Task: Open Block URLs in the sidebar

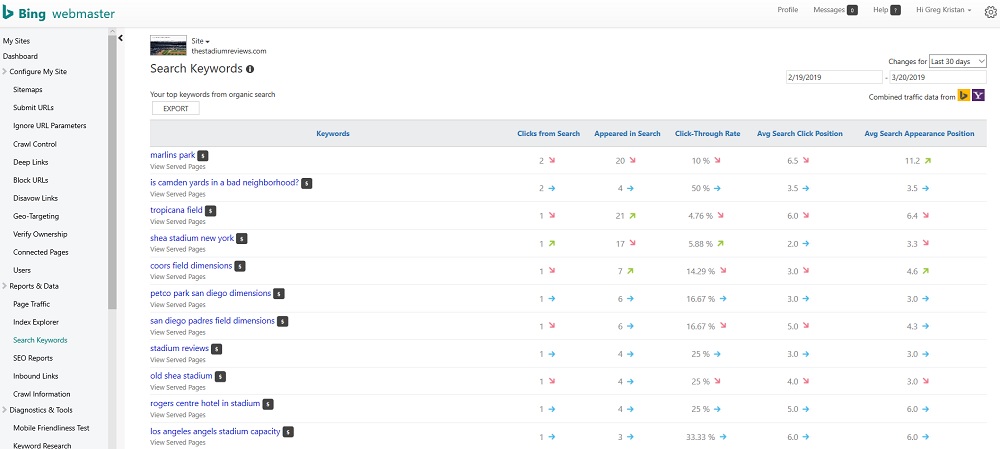Action: pos(31,180)
